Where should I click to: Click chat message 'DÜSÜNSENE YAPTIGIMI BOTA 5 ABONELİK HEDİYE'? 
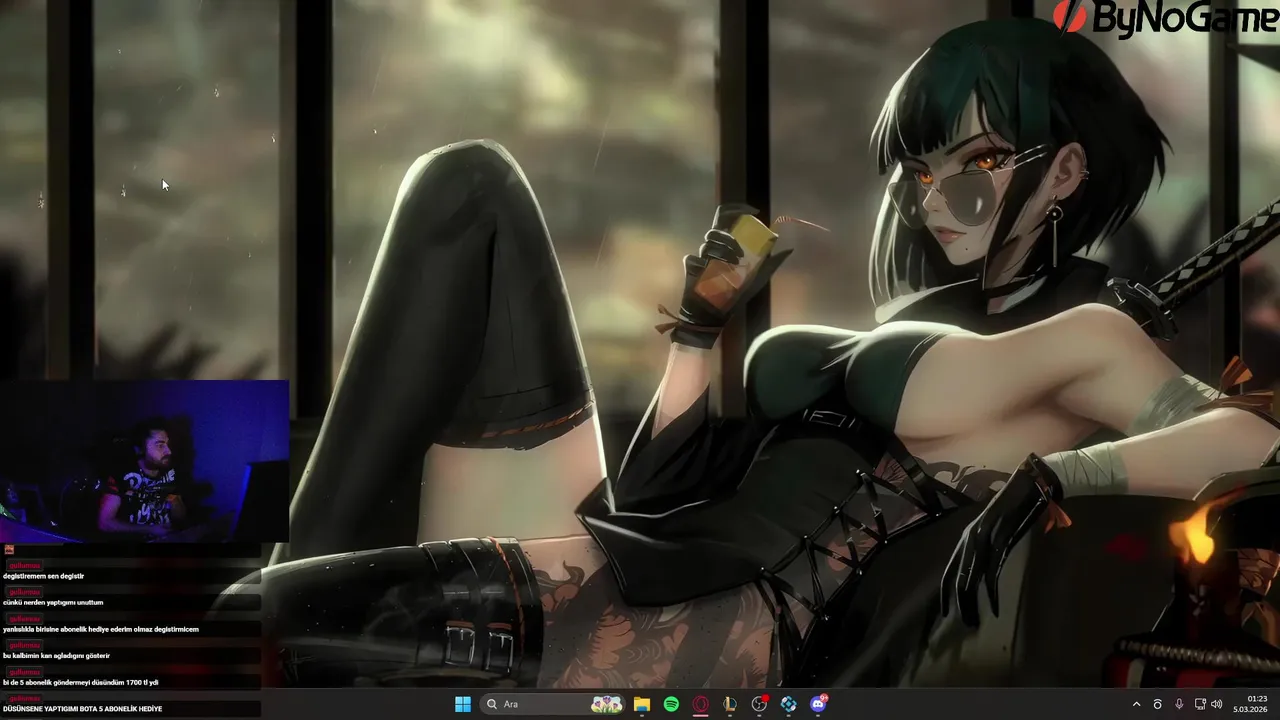(x=82, y=709)
